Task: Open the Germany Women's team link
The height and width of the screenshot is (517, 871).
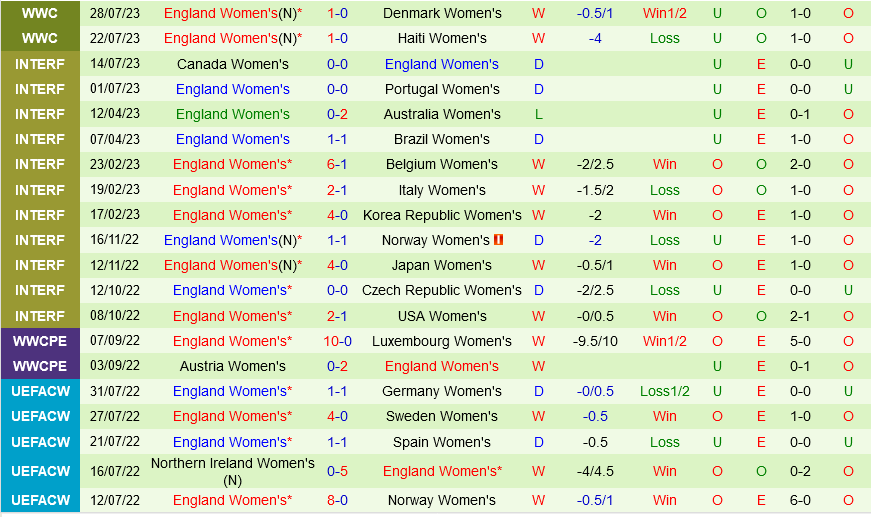Action: (442, 391)
